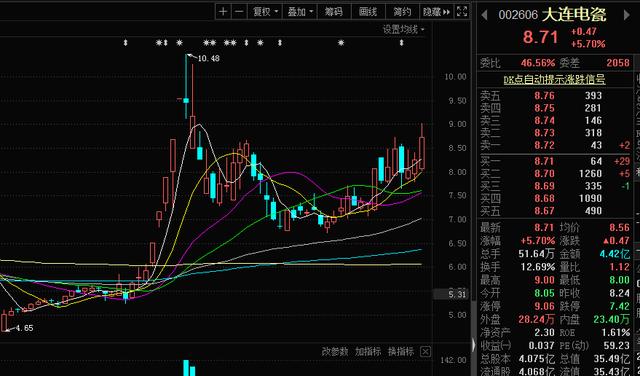Select the 买三 row at 8.69
The height and width of the screenshot is (376, 640).
(554, 186)
